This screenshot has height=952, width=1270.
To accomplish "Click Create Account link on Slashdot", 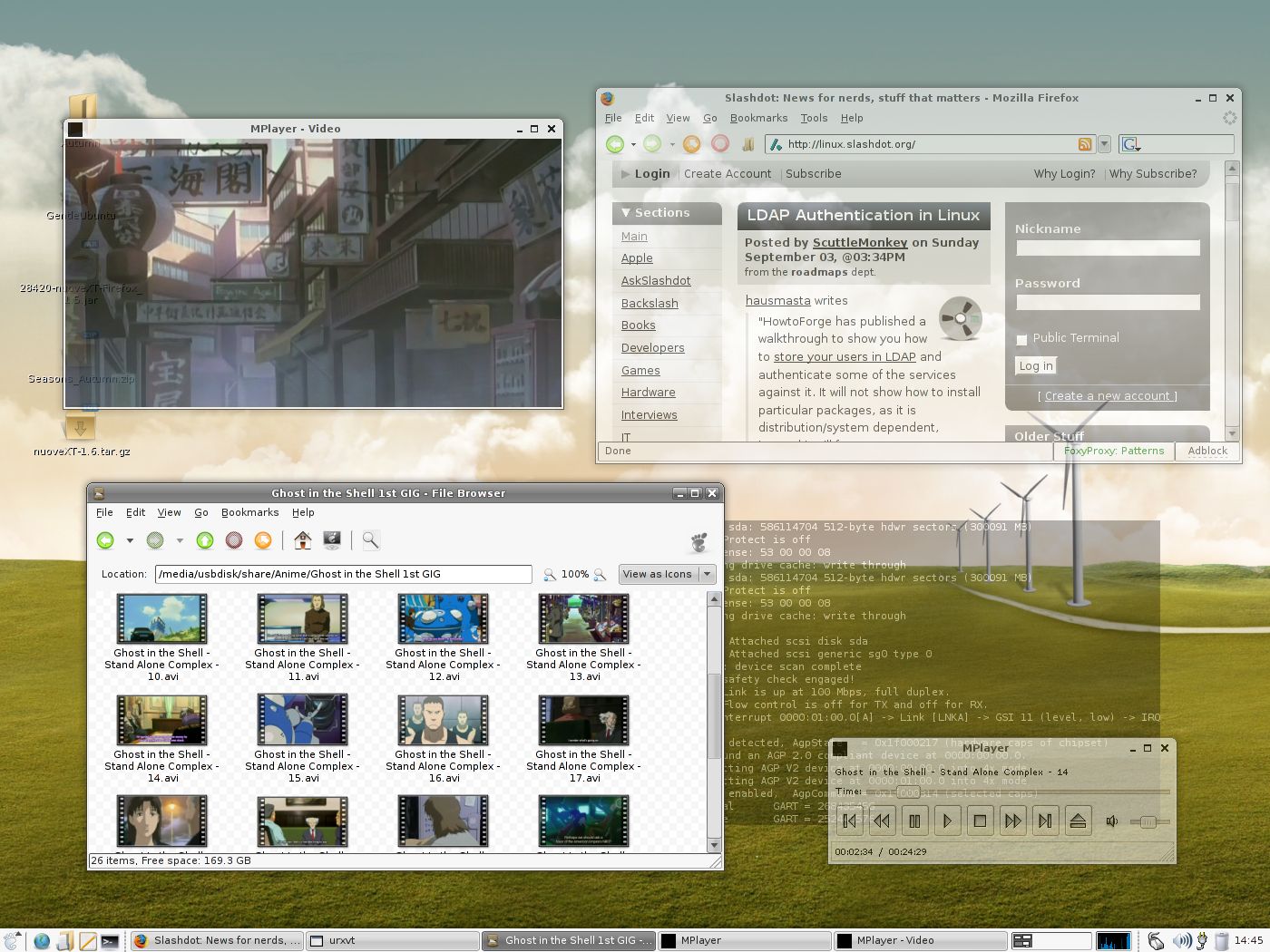I will (x=728, y=174).
